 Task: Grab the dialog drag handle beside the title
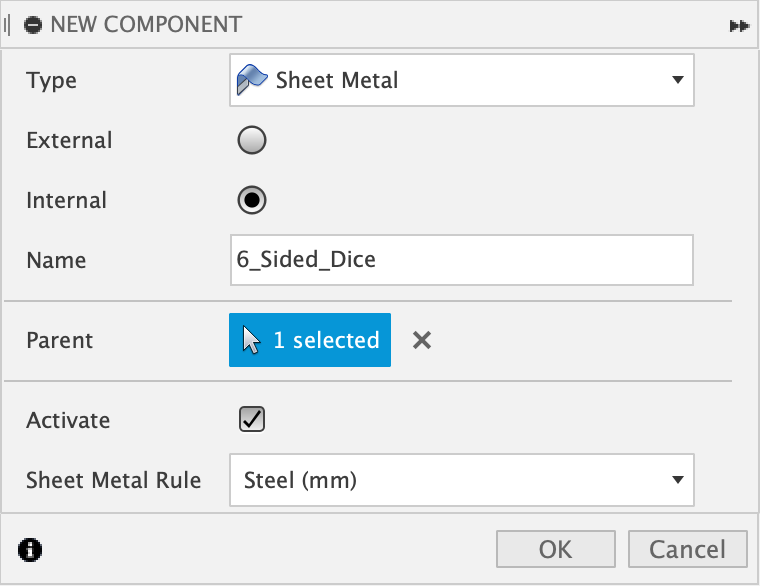(6, 25)
